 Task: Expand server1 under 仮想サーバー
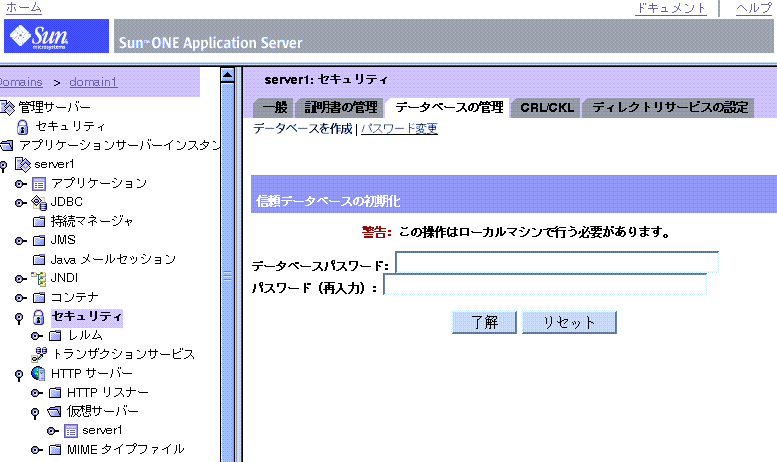click(53, 431)
